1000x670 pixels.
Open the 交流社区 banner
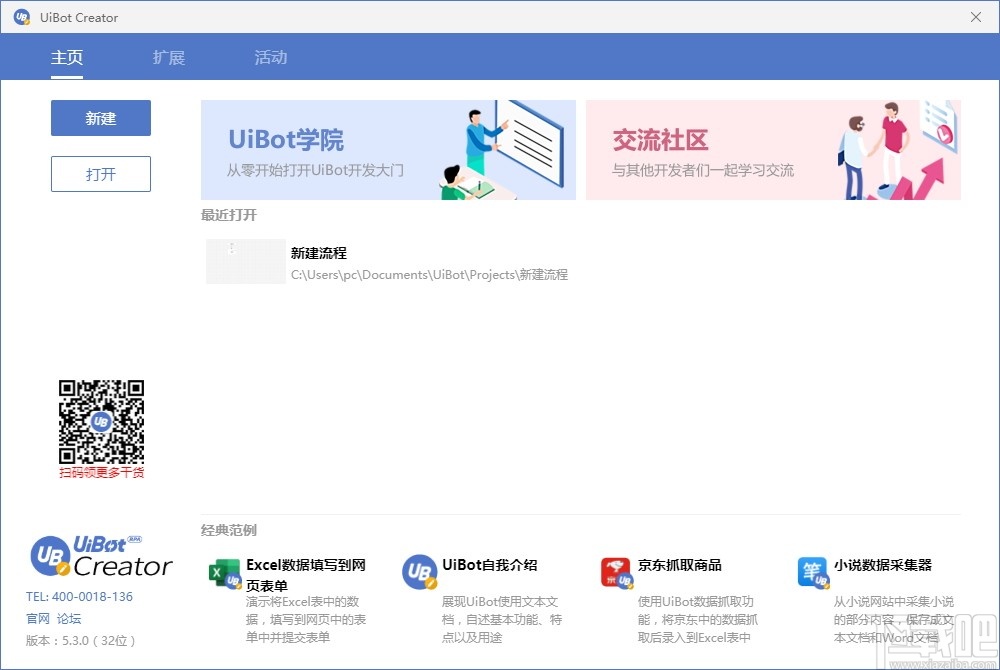774,150
